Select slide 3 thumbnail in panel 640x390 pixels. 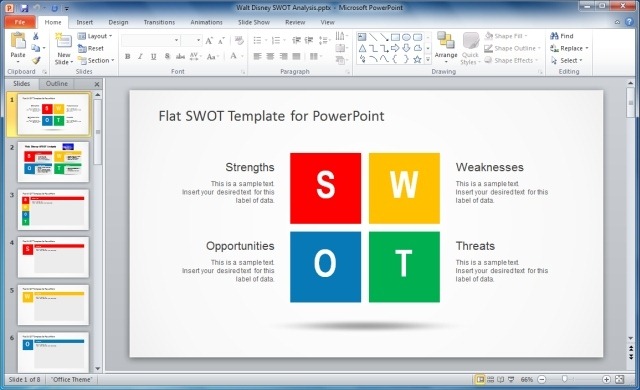[x=53, y=210]
